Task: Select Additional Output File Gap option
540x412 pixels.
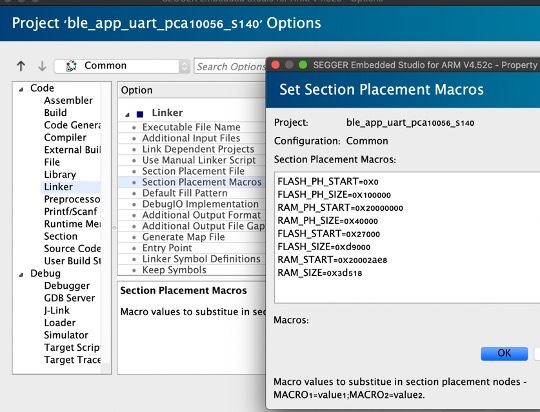Action: point(204,226)
